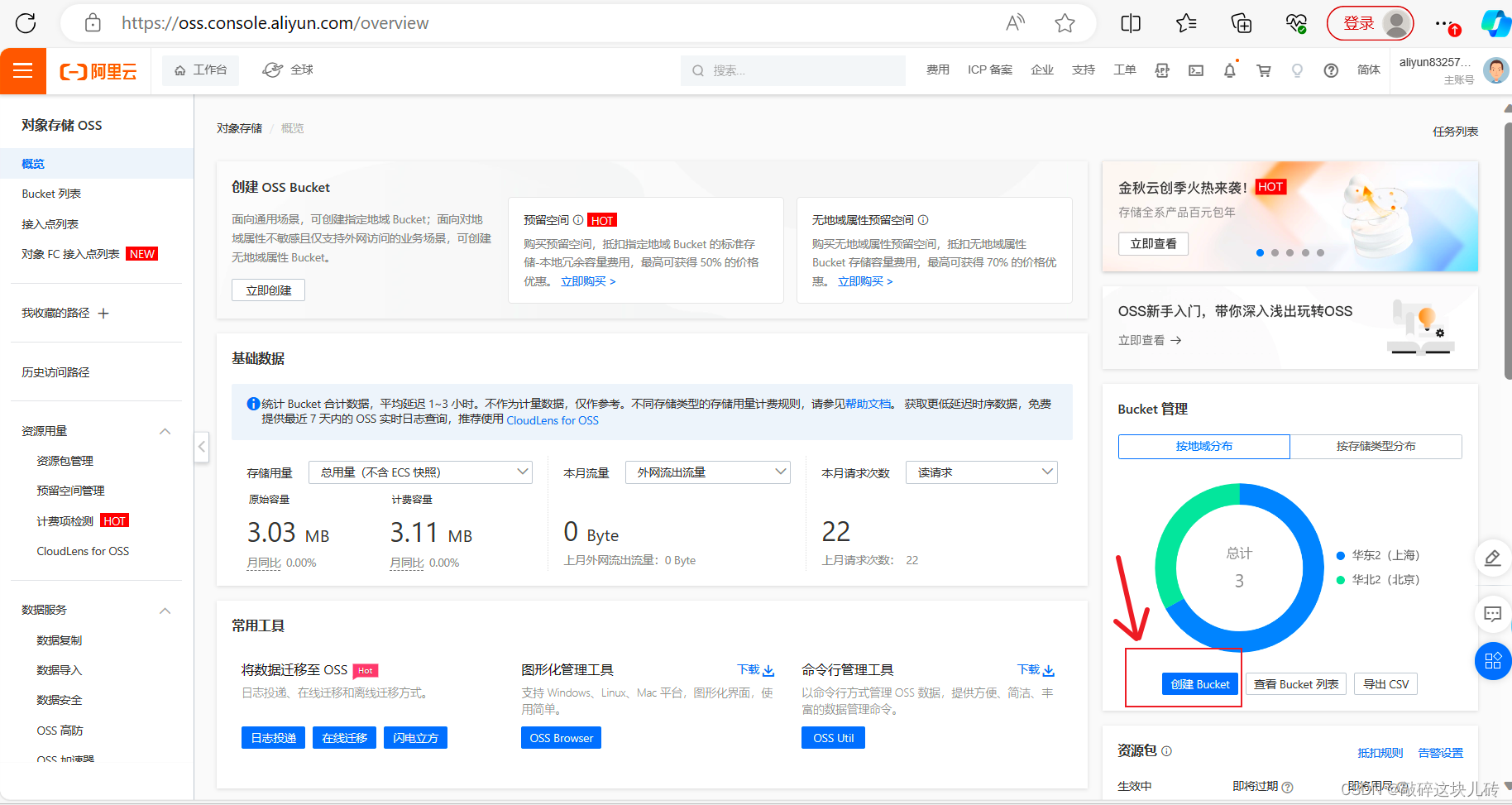The height and width of the screenshot is (805, 1512).
Task: Click the edit feedback floating icon
Action: [1492, 558]
